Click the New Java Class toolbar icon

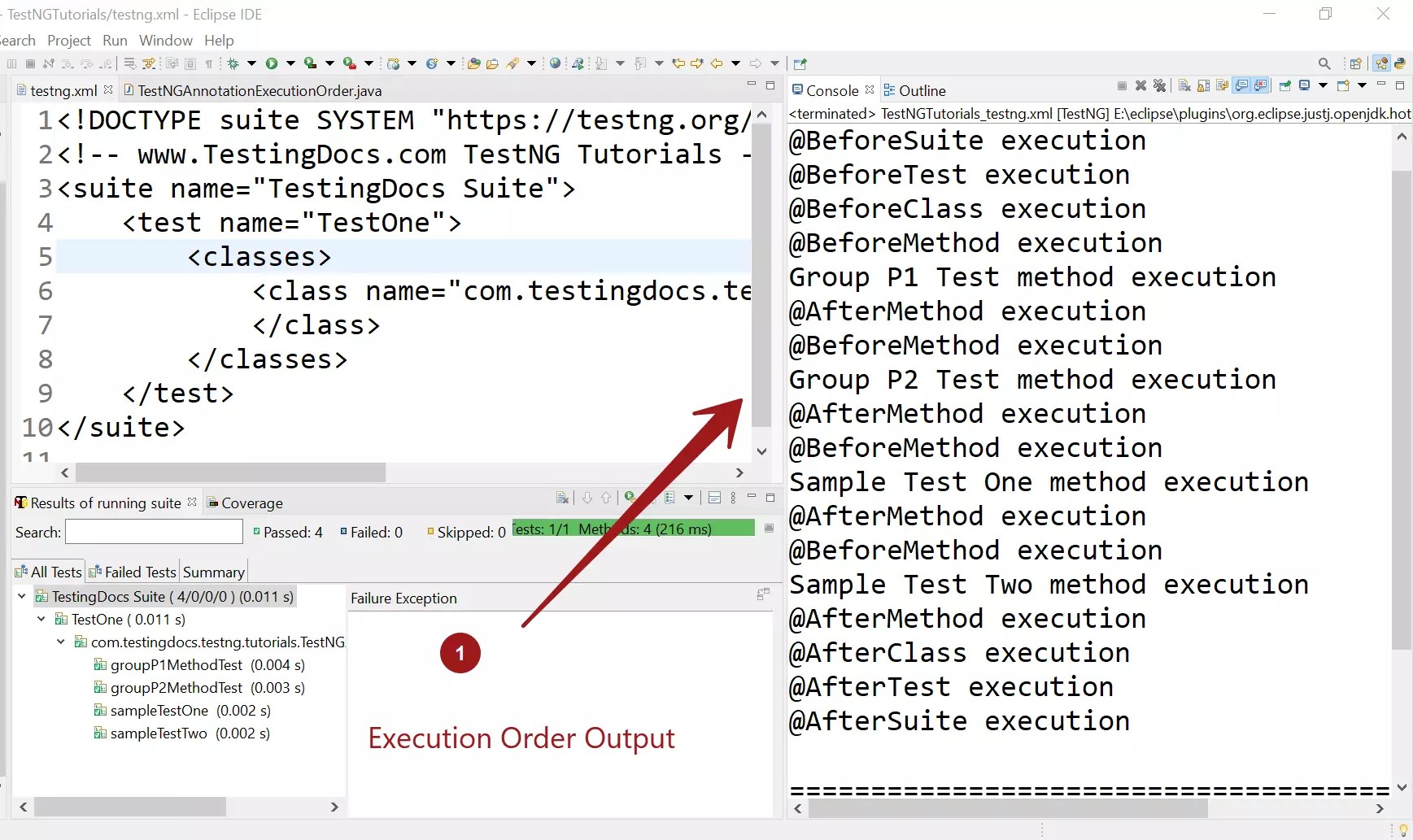point(432,63)
